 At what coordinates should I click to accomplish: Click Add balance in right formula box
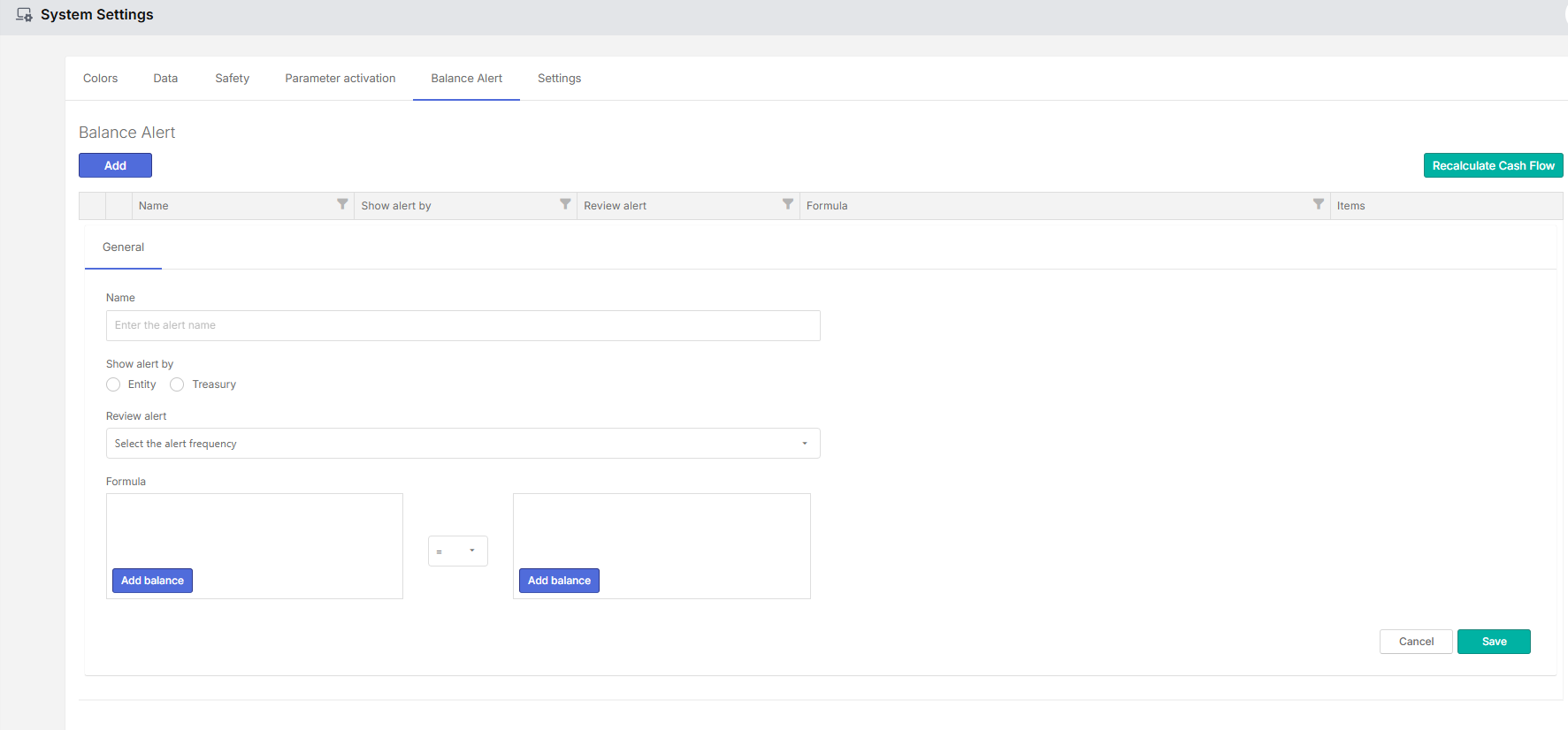tap(559, 581)
